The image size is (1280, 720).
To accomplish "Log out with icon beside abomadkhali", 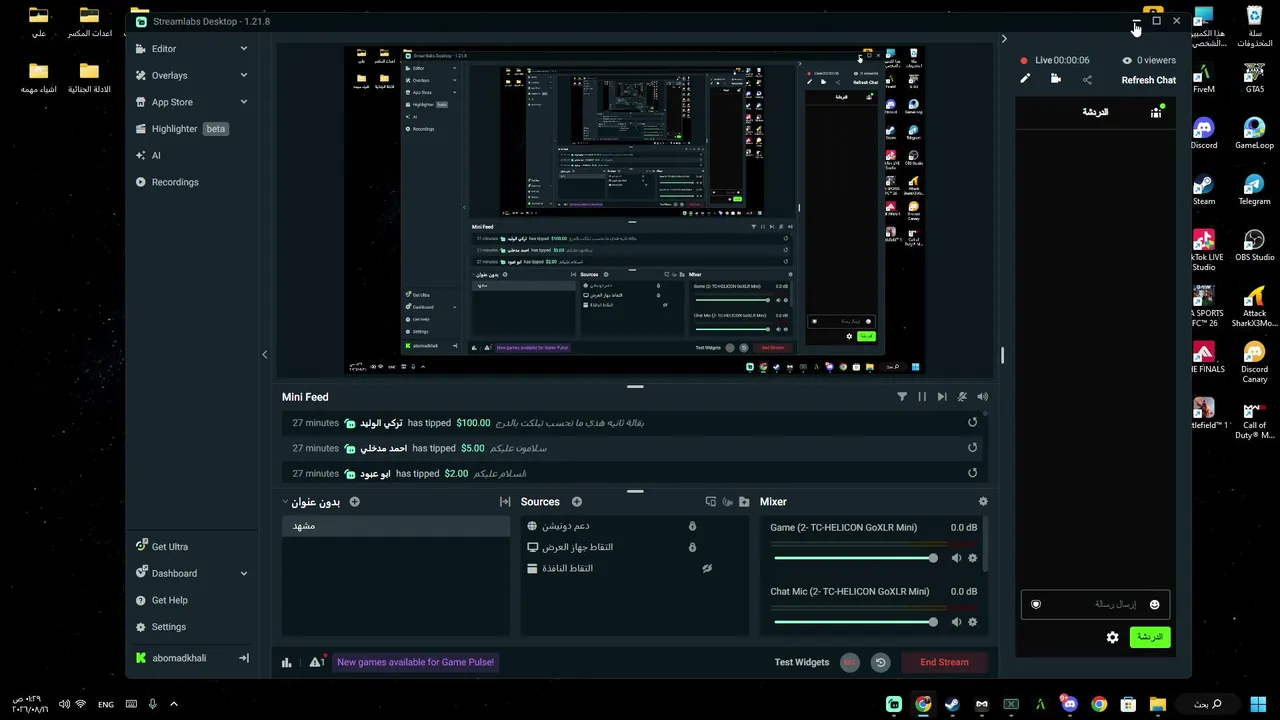I will [x=243, y=658].
